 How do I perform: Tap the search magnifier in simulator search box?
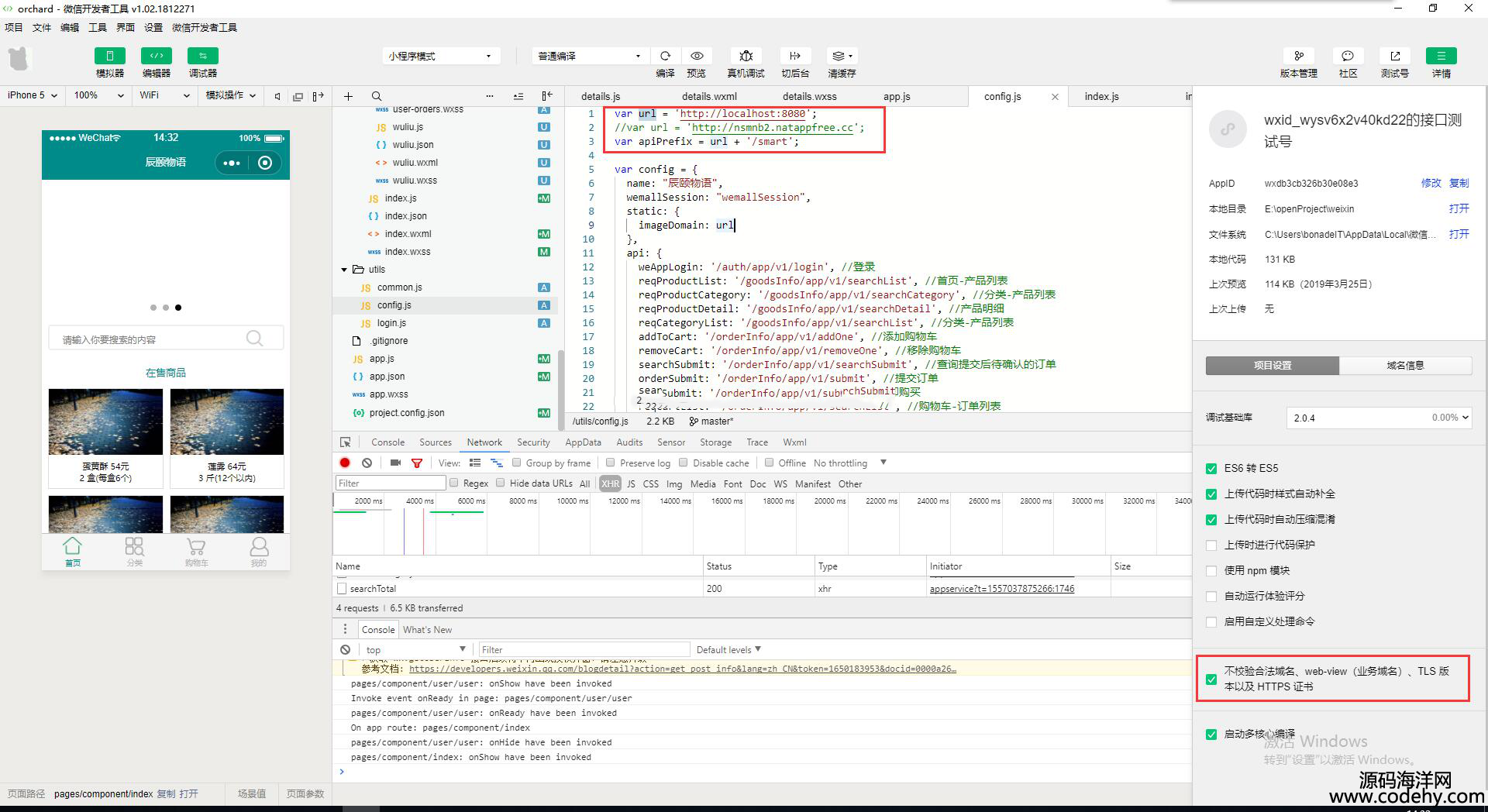(x=254, y=339)
